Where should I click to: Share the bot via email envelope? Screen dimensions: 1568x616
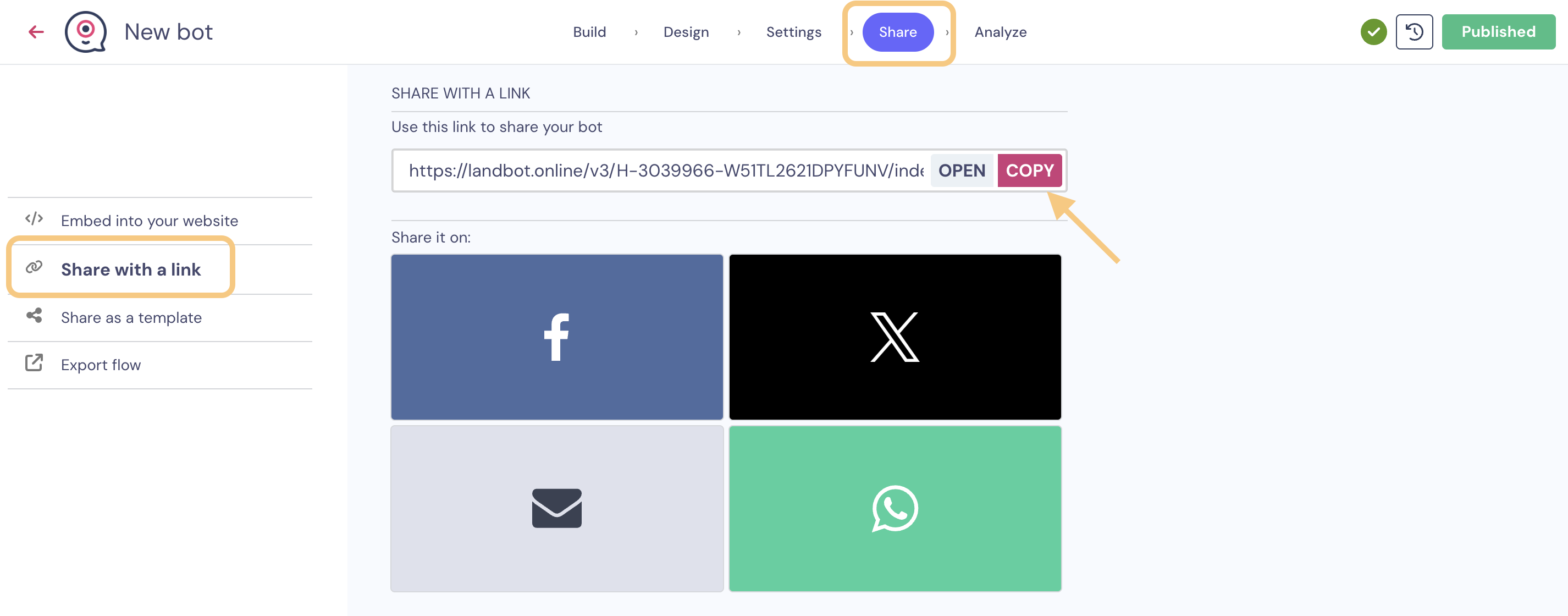point(556,508)
